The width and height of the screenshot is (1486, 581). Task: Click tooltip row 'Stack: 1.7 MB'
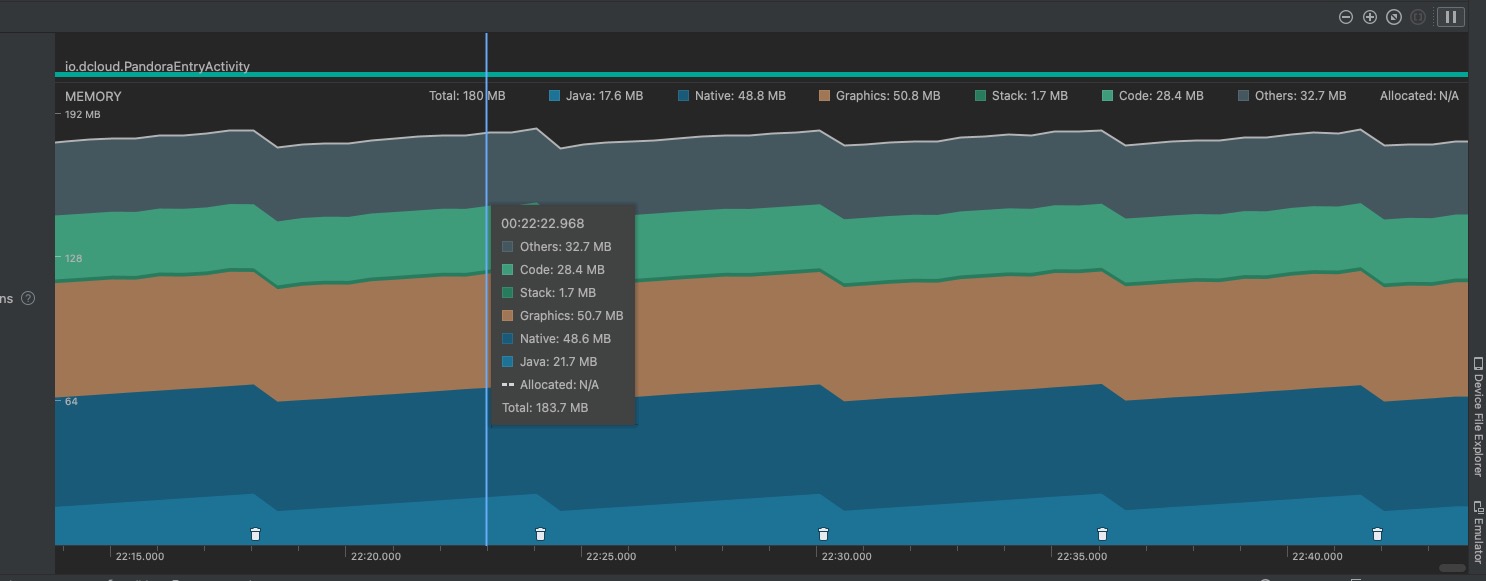tap(549, 293)
